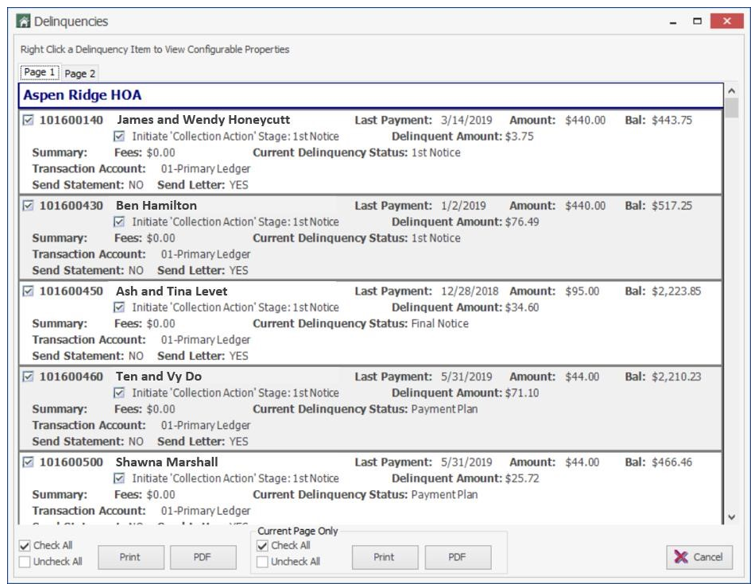Uncheck account 101600450 Ash and Tina Levet
This screenshot has width=754, height=588.
click(28, 291)
